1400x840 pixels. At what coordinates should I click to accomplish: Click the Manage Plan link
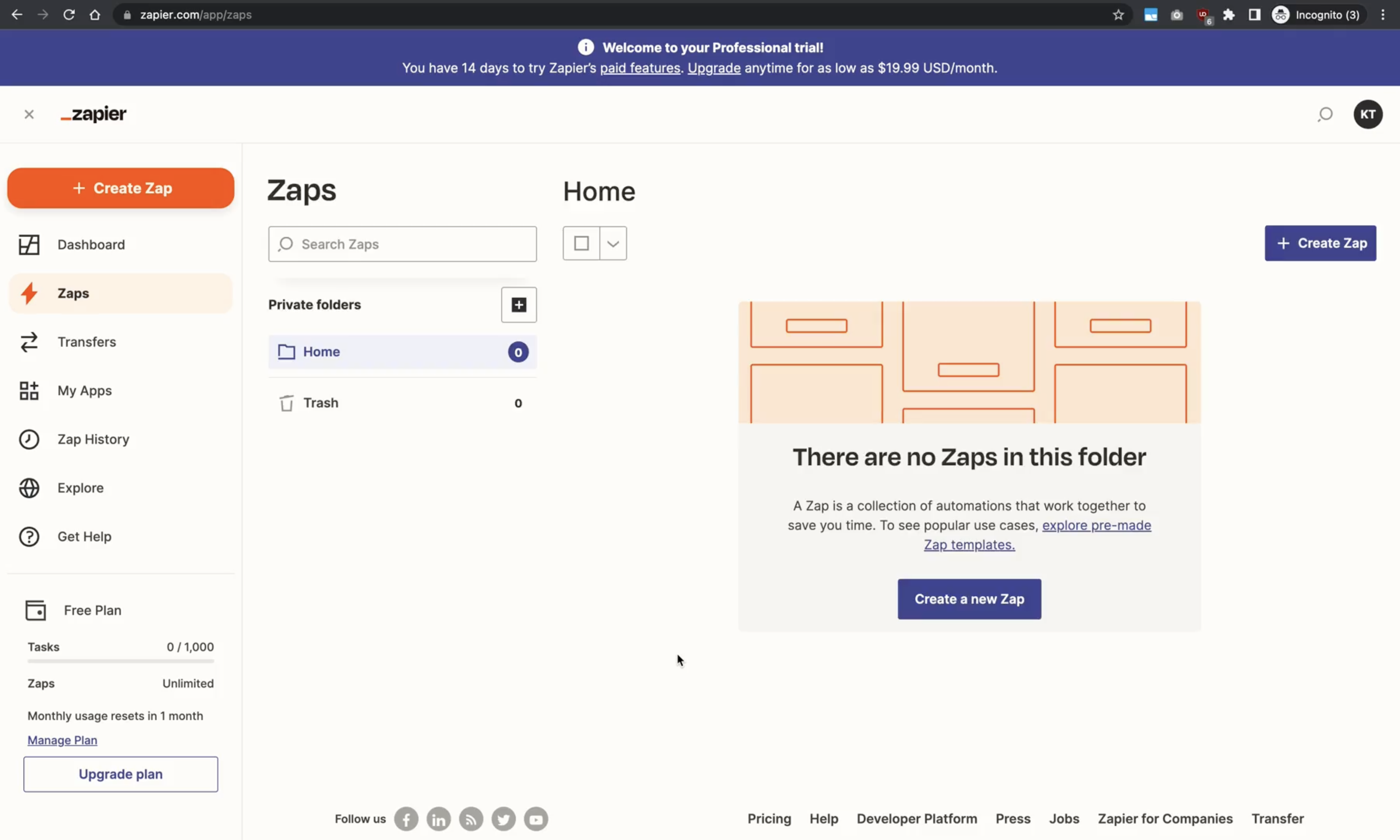(x=62, y=740)
